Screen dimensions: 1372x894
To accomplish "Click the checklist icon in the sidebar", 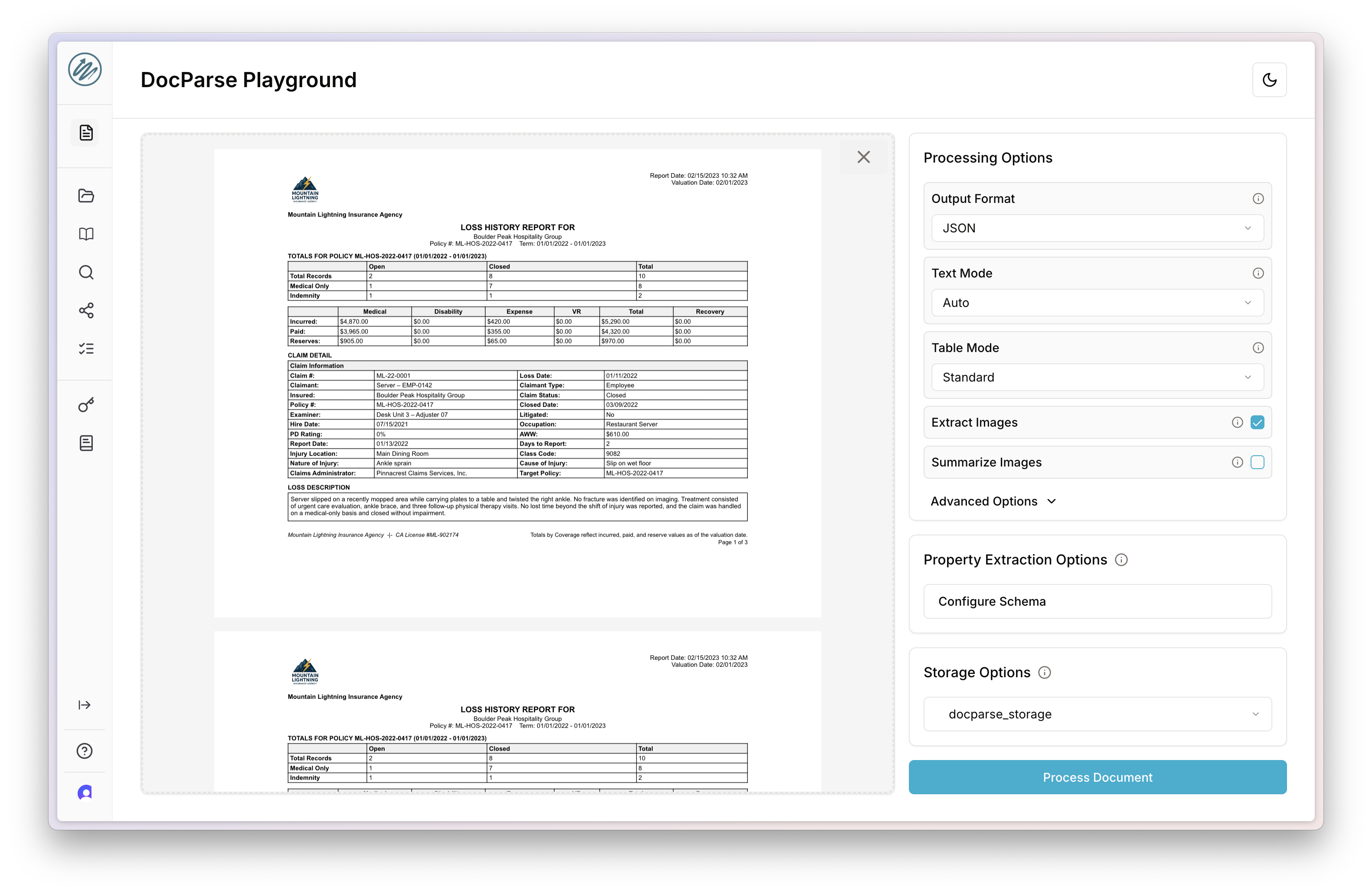I will tap(86, 349).
